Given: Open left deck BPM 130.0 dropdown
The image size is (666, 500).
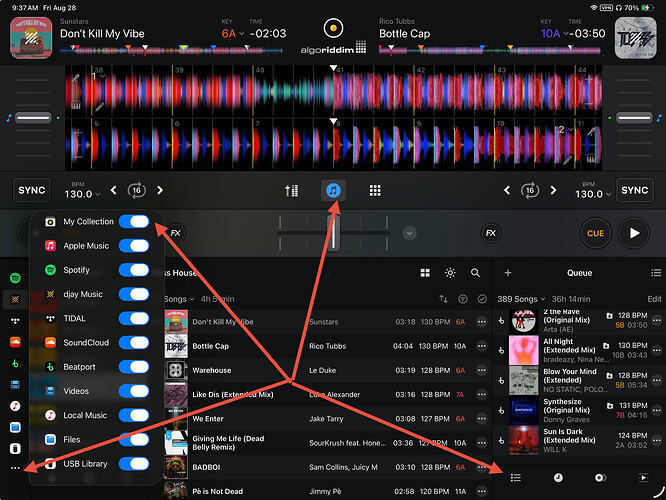Looking at the screenshot, I should point(82,194).
